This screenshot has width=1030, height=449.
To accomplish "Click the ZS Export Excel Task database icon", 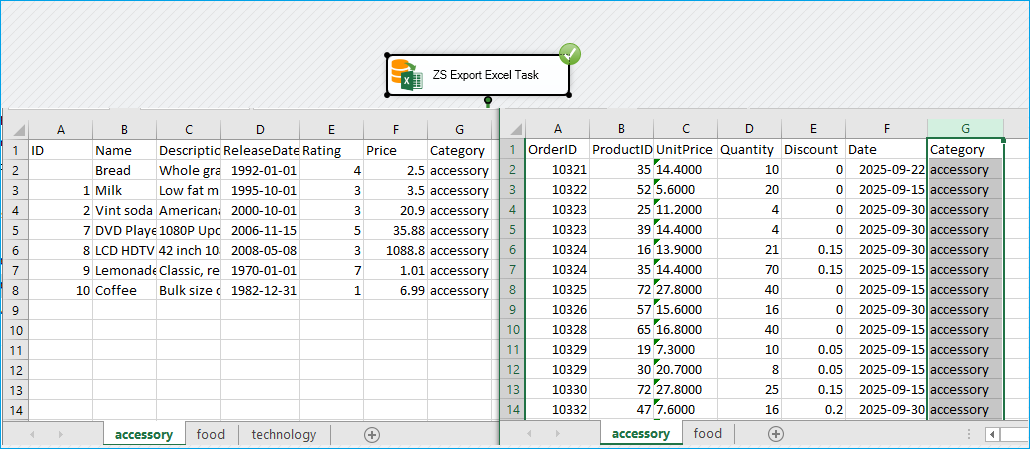I will coord(407,75).
